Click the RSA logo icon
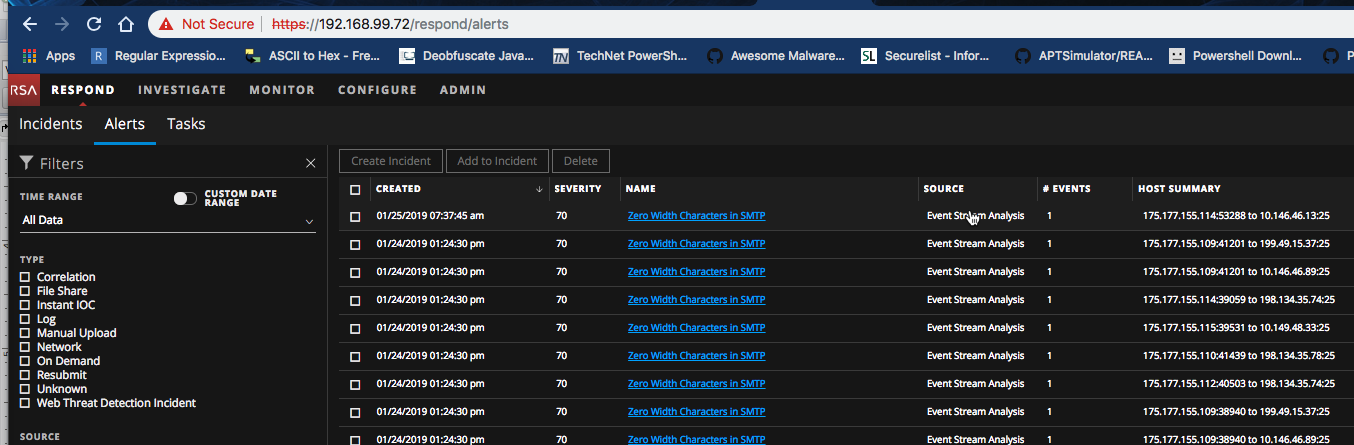1354x445 pixels. pyautogui.click(x=23, y=90)
